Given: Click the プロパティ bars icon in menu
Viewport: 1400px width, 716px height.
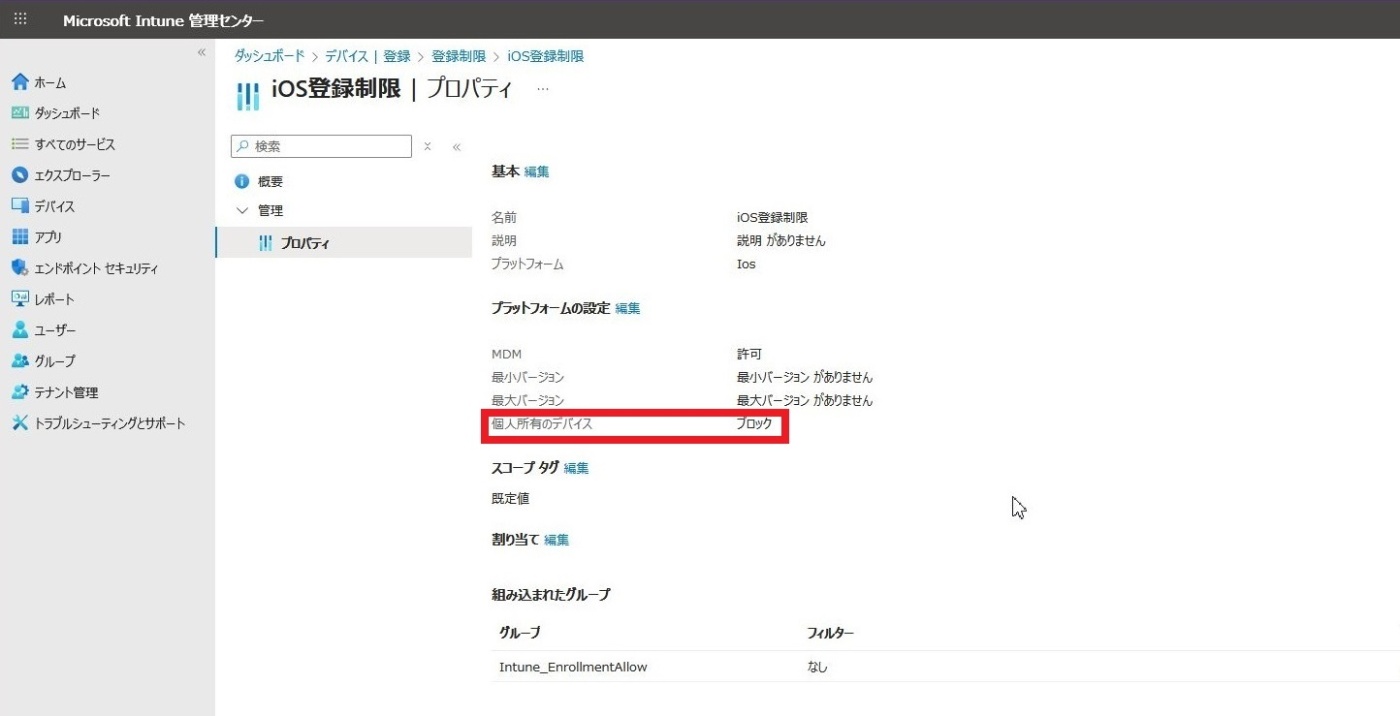Looking at the screenshot, I should [265, 243].
